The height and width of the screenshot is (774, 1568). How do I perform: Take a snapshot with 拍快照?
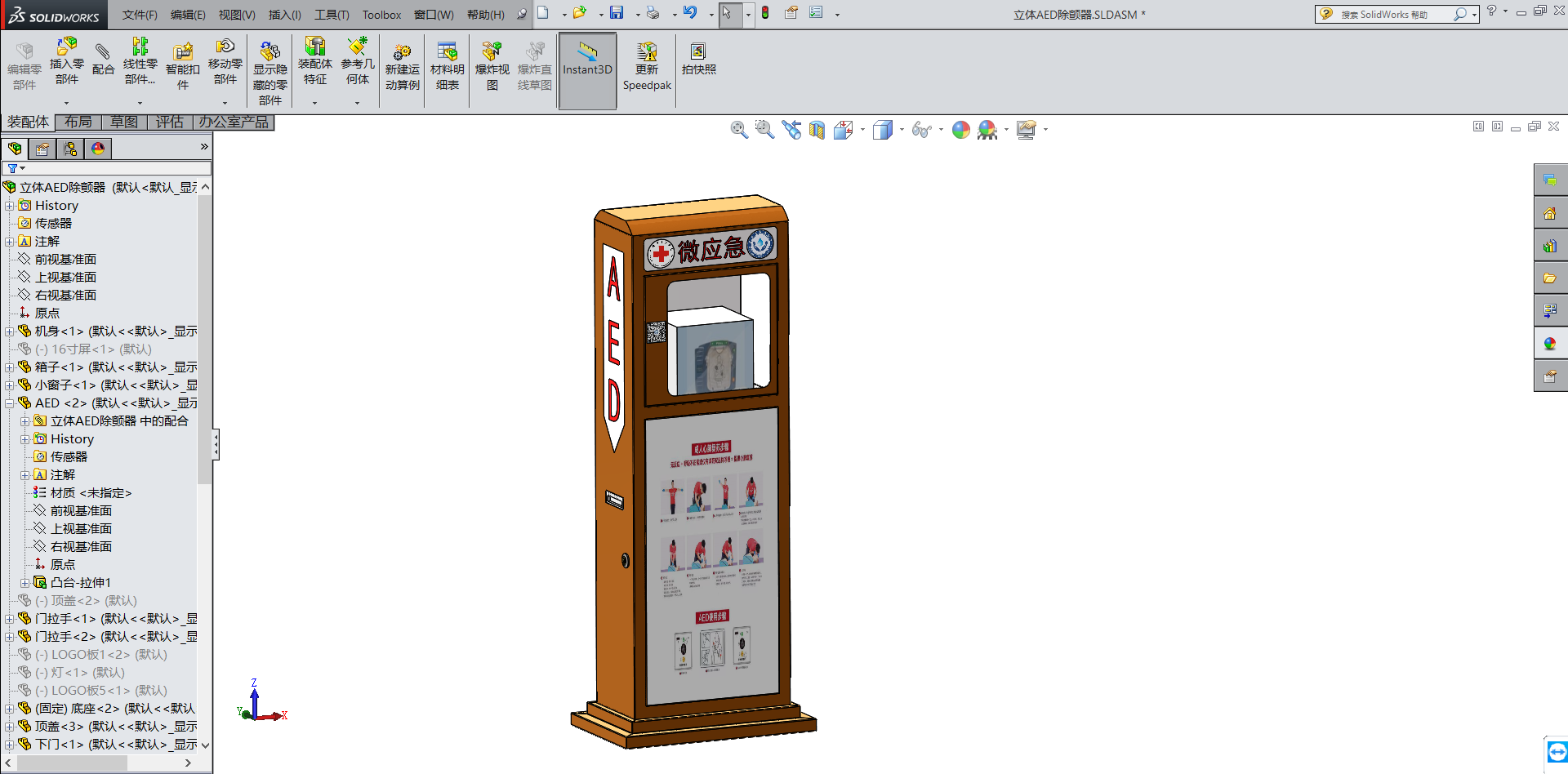pyautogui.click(x=699, y=59)
